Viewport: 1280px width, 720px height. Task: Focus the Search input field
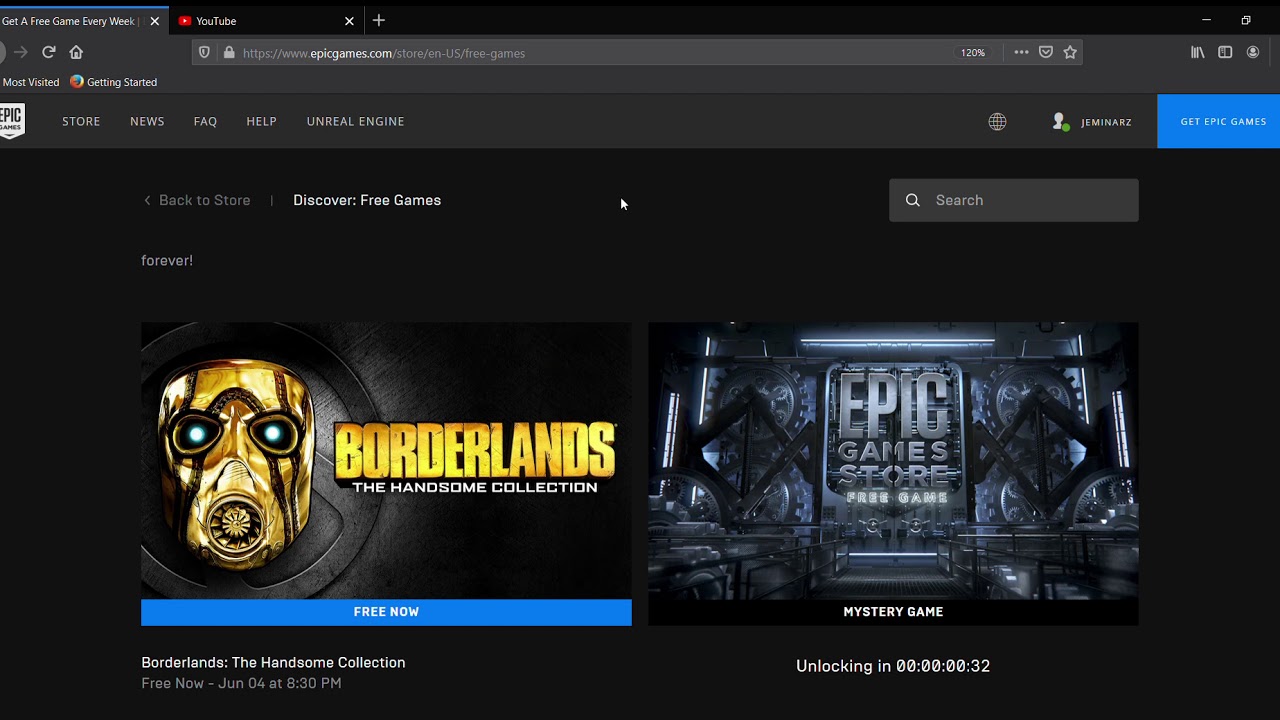1013,200
